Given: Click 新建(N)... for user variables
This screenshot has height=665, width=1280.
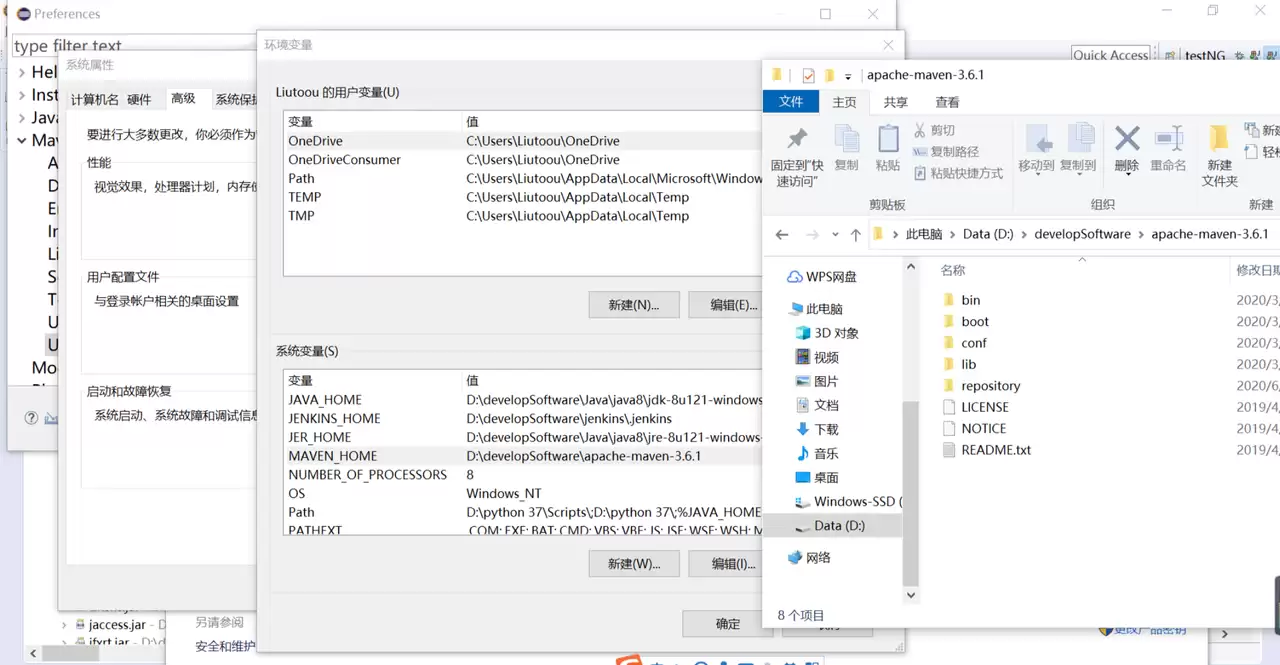Looking at the screenshot, I should tap(634, 305).
